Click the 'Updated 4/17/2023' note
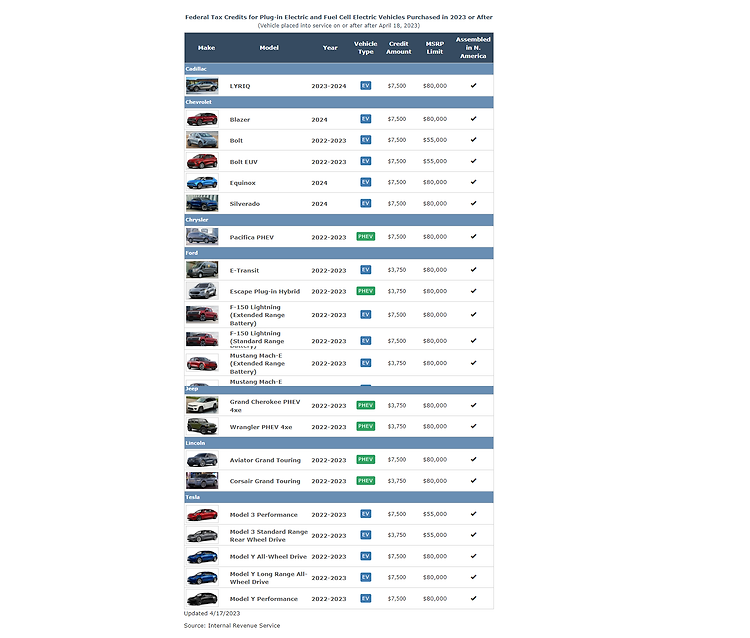Screen dimensions: 750x638 tap(212, 613)
